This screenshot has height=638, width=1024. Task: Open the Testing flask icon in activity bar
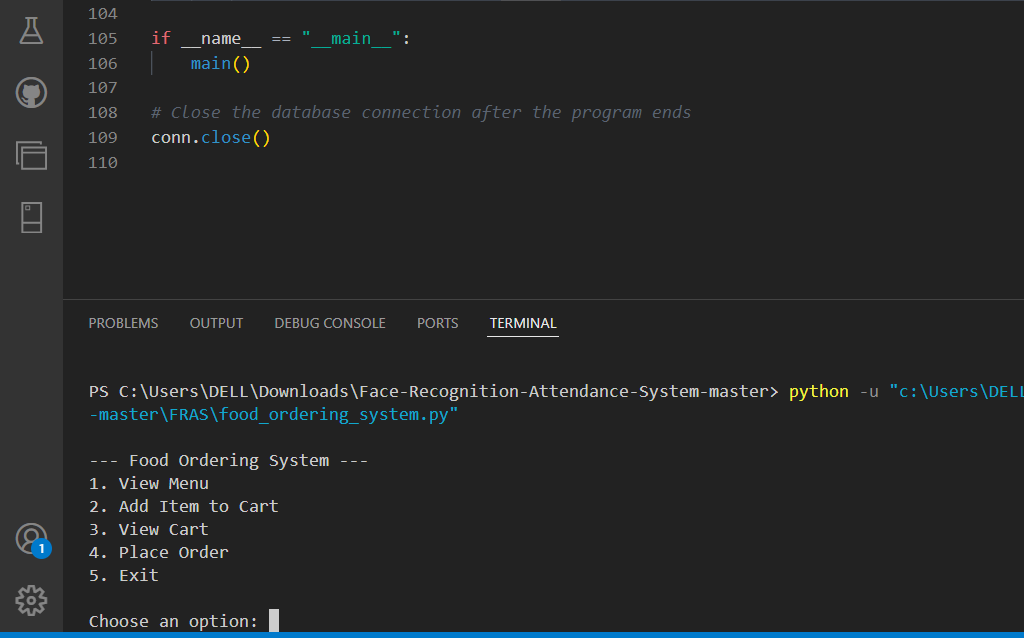[31, 31]
